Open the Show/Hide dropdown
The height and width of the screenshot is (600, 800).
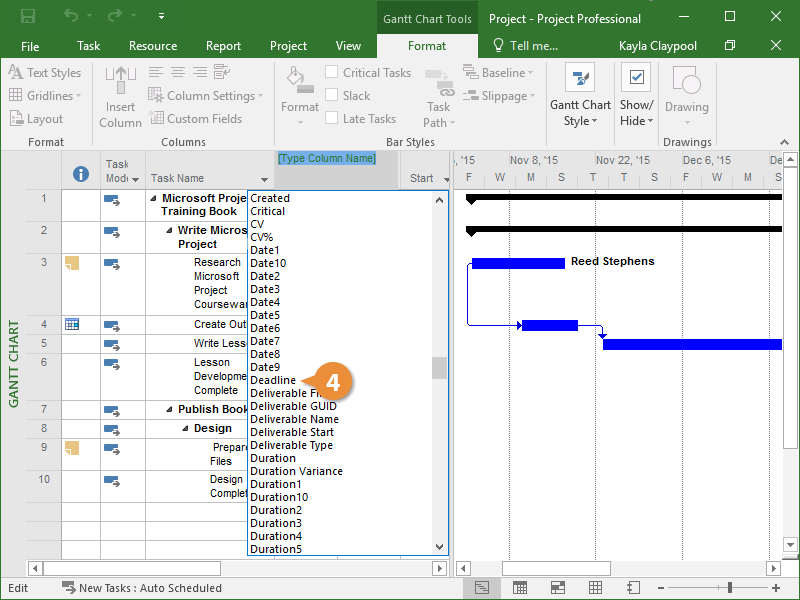pyautogui.click(x=635, y=97)
